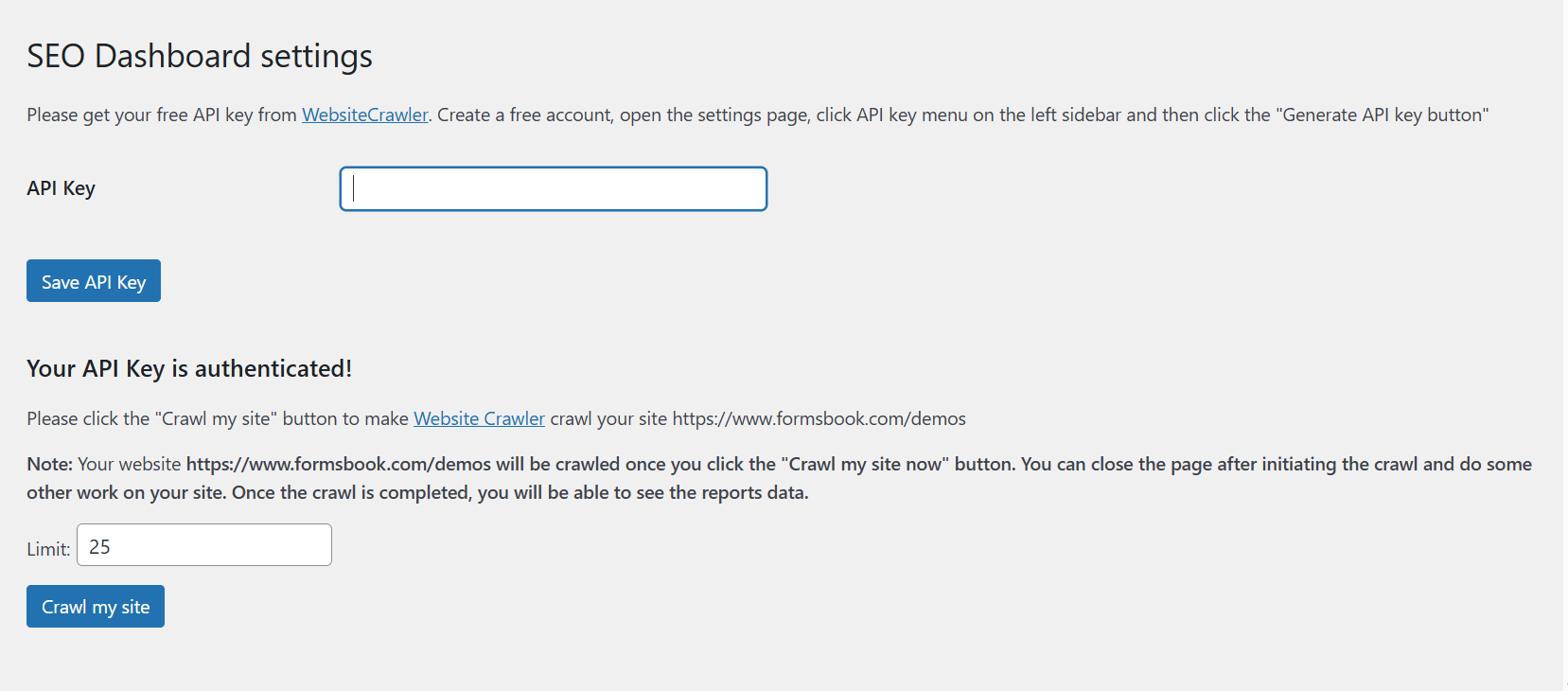Click the bold formsbook.com/demos URL in the note

point(338,464)
